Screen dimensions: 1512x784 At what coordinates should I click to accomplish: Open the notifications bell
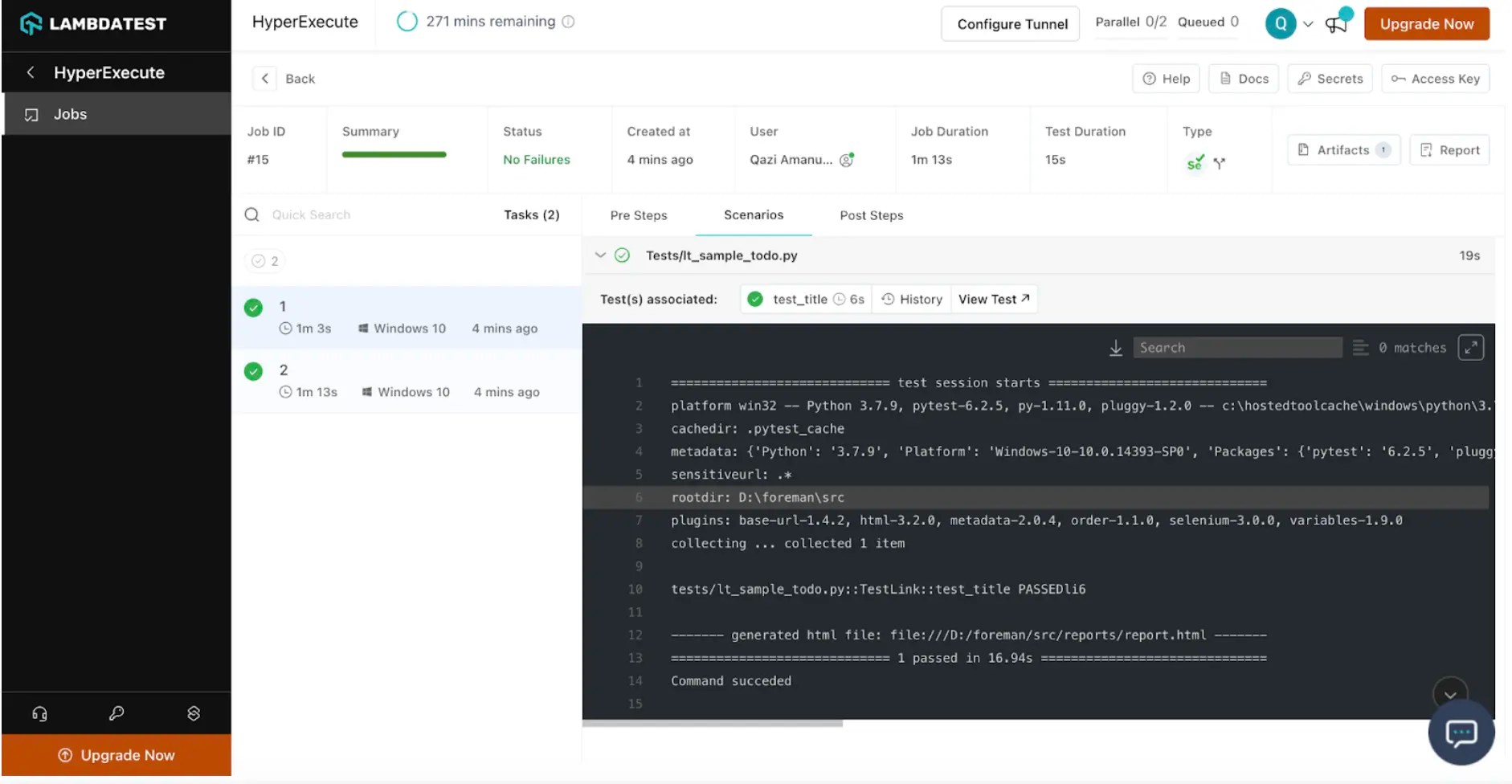tap(1336, 23)
